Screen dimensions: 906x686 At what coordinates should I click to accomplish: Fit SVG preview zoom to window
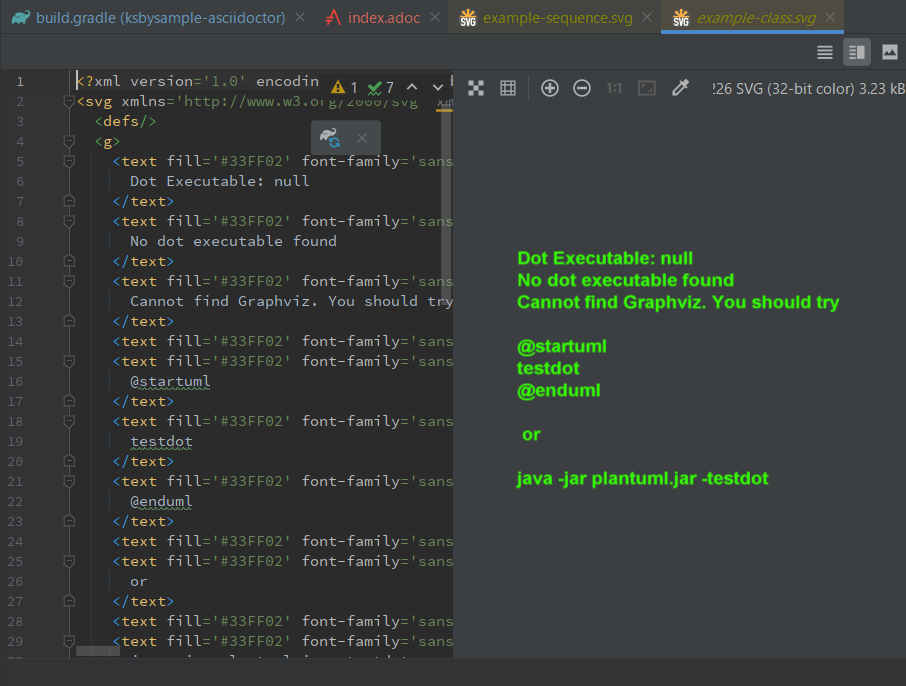pos(647,88)
